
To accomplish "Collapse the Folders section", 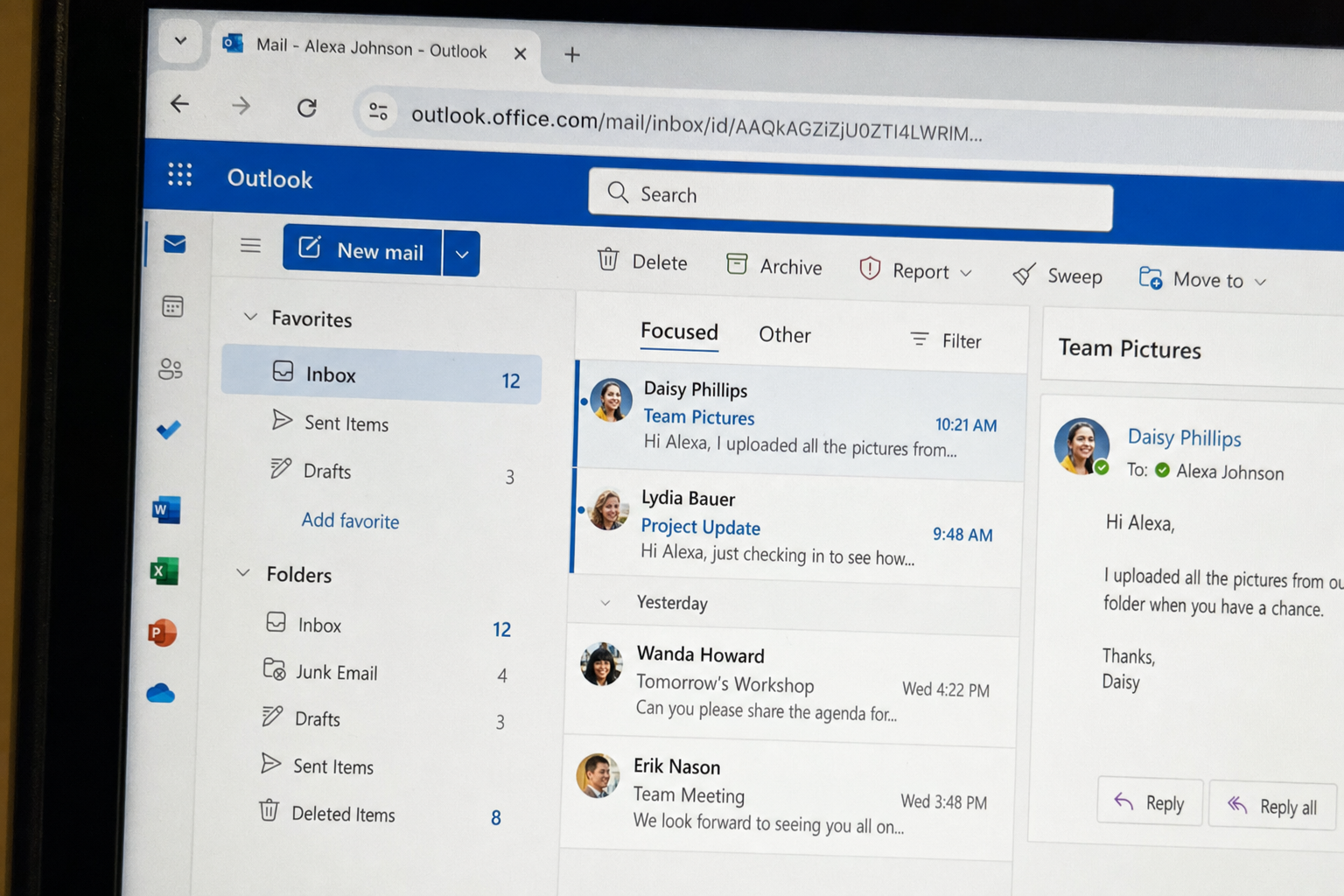I will (243, 572).
